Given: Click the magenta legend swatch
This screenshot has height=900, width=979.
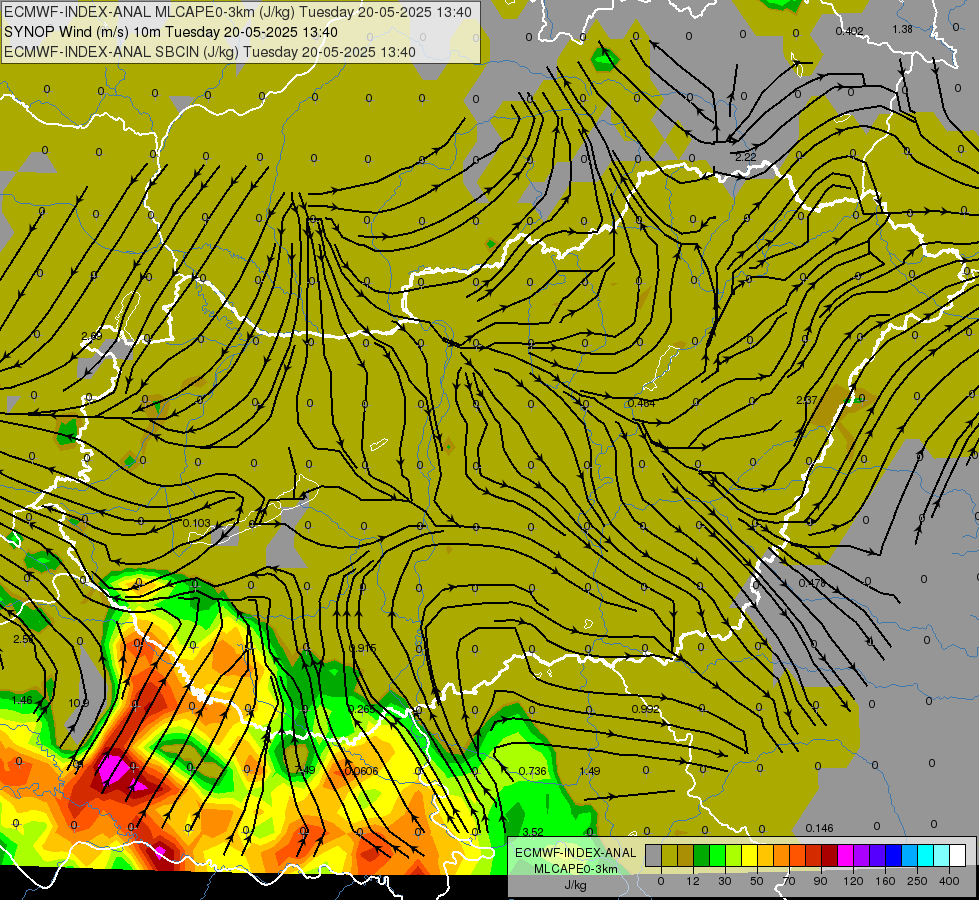Looking at the screenshot, I should [x=845, y=855].
